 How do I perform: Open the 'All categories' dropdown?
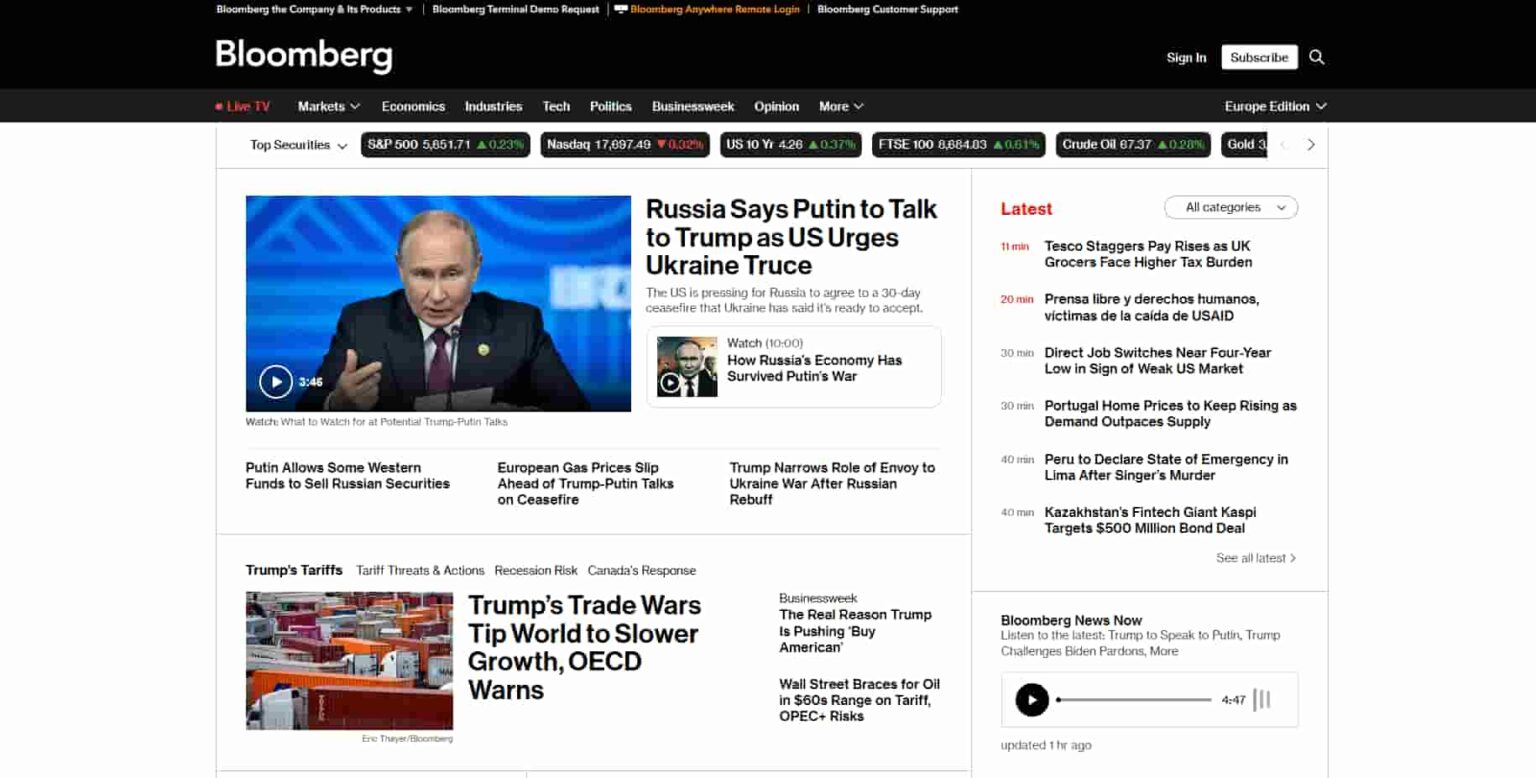click(1231, 207)
